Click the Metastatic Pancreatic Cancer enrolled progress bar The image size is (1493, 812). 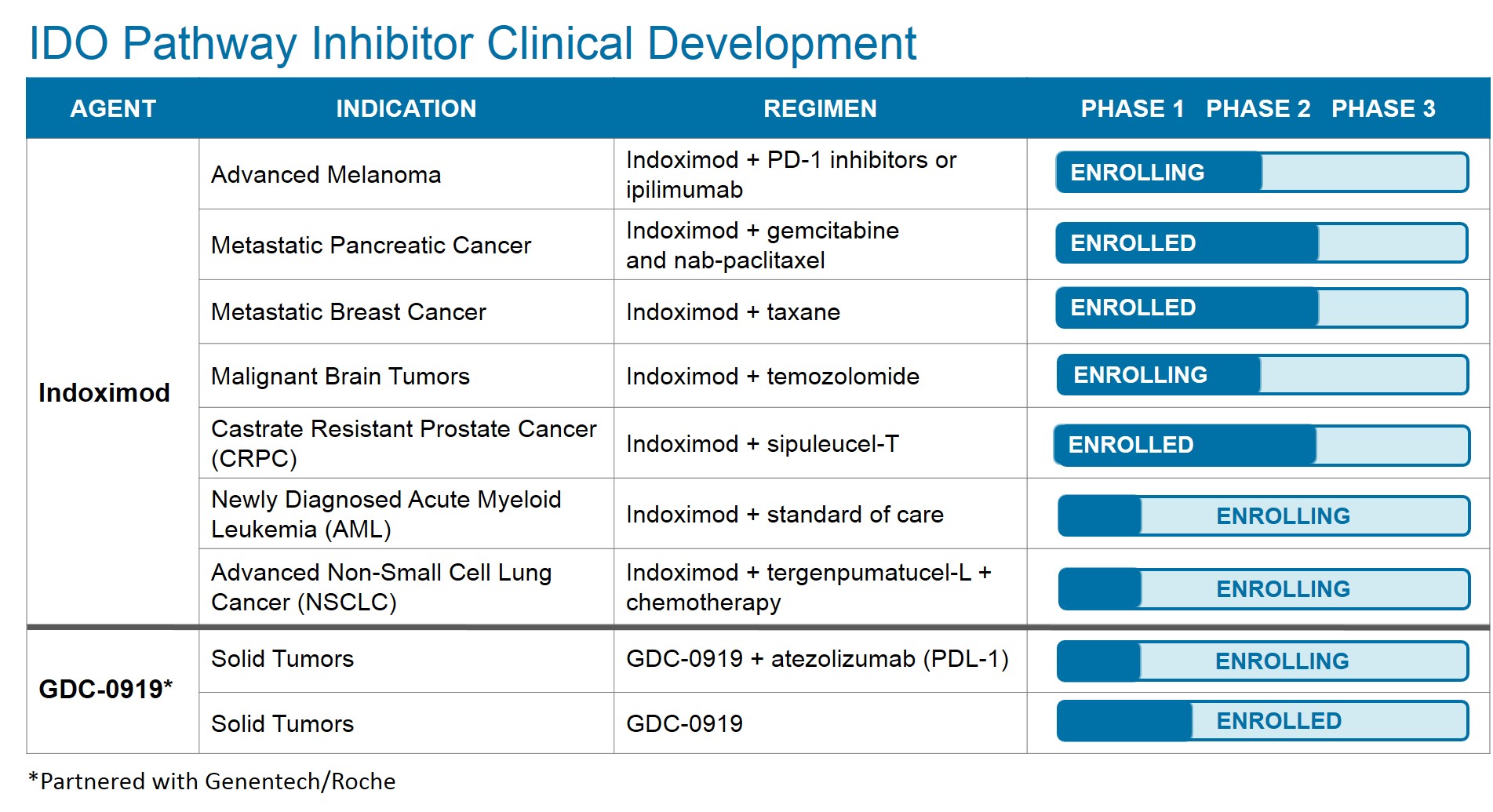[x=1262, y=243]
